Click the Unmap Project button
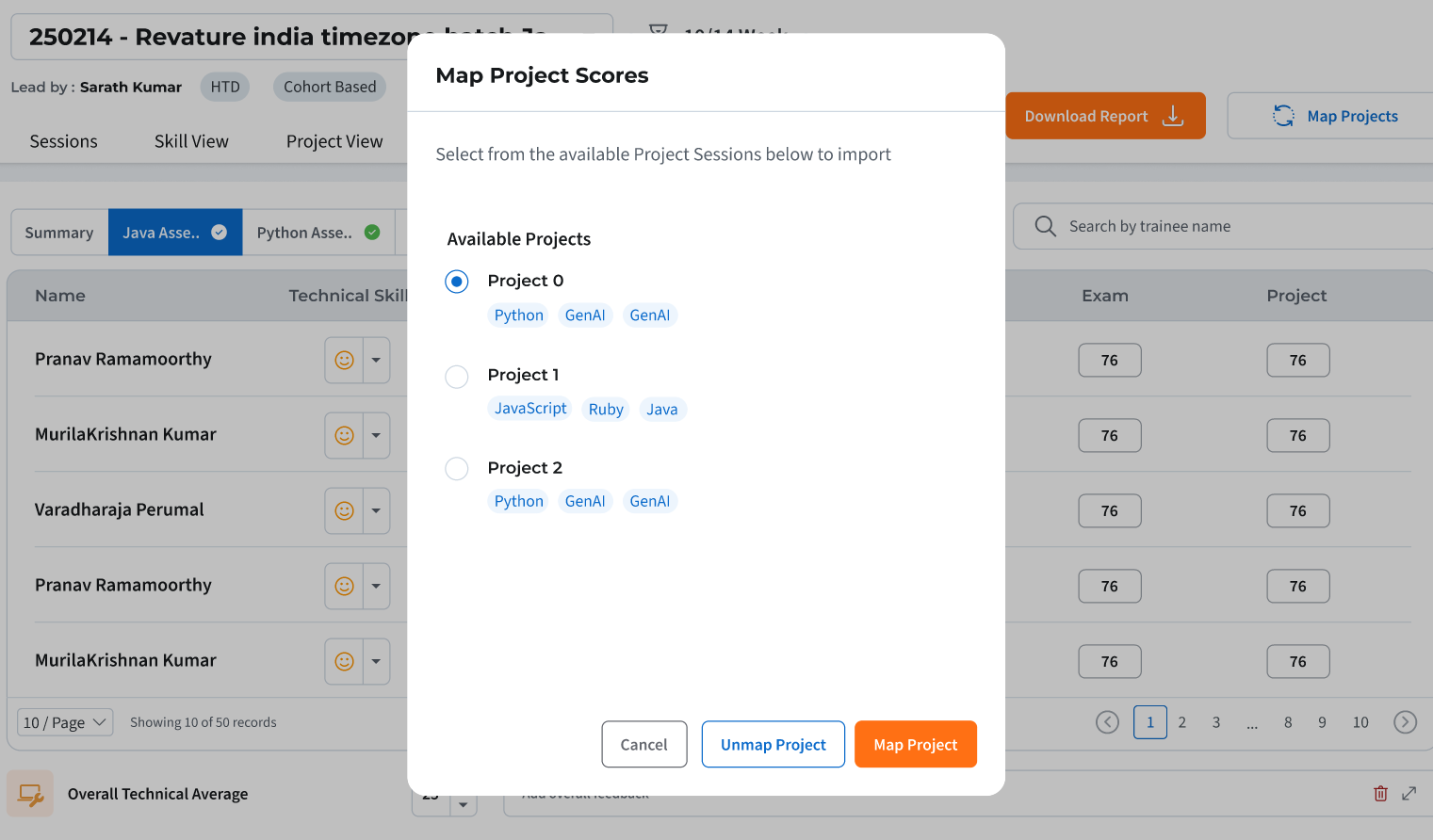The image size is (1433, 840). click(x=773, y=744)
